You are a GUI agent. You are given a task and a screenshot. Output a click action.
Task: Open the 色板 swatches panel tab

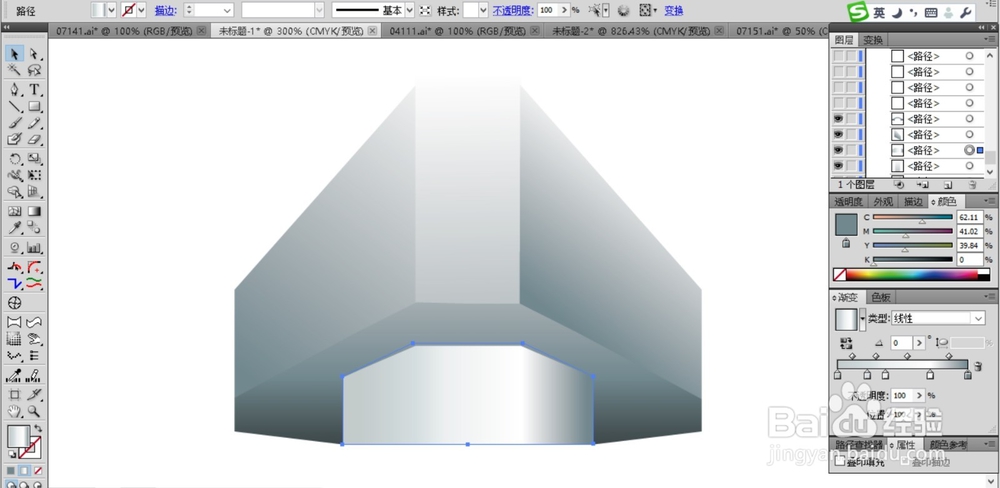[881, 297]
